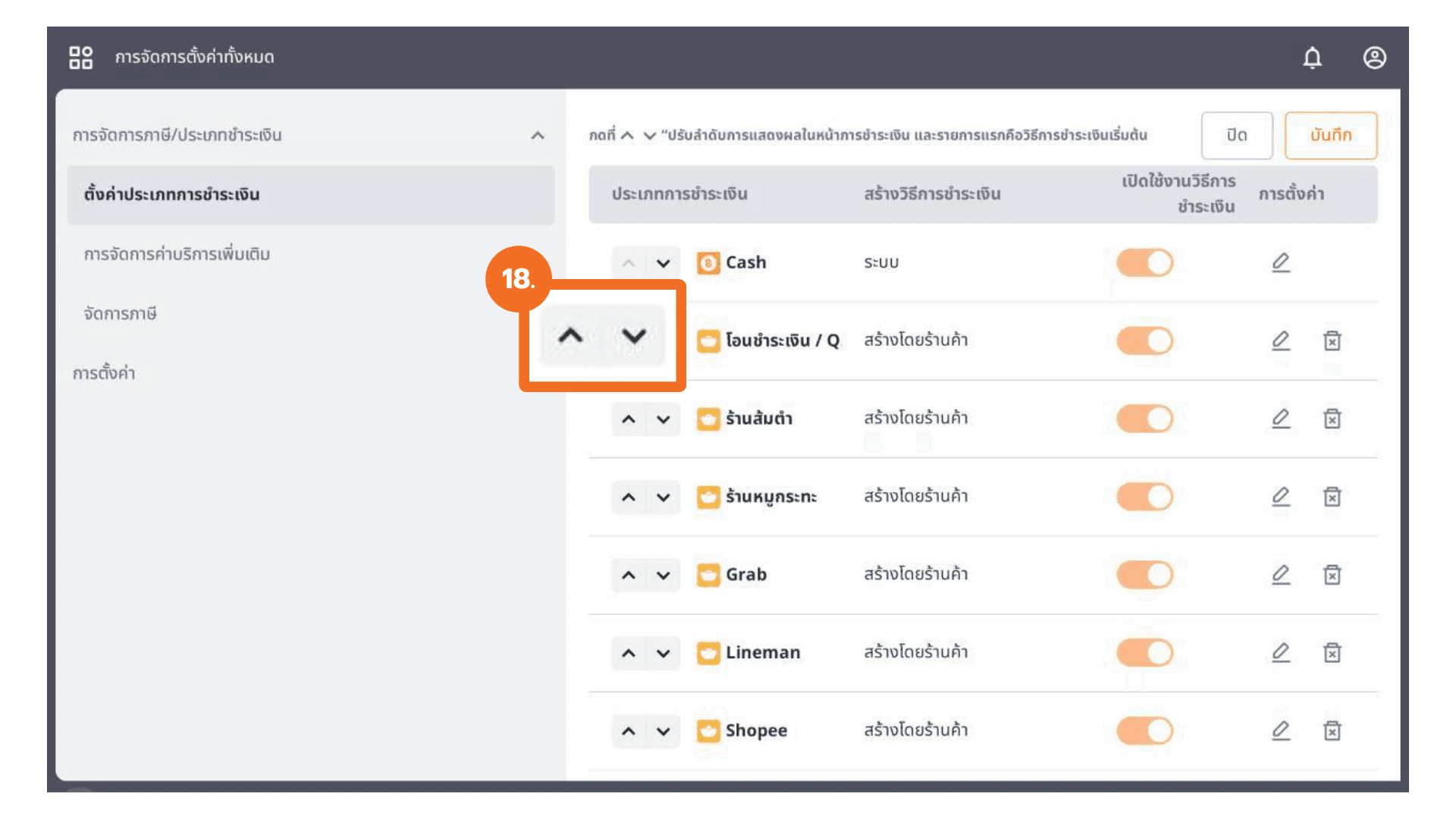Select จัดการภาษี in the sidebar
1456x819 pixels.
pyautogui.click(x=120, y=313)
